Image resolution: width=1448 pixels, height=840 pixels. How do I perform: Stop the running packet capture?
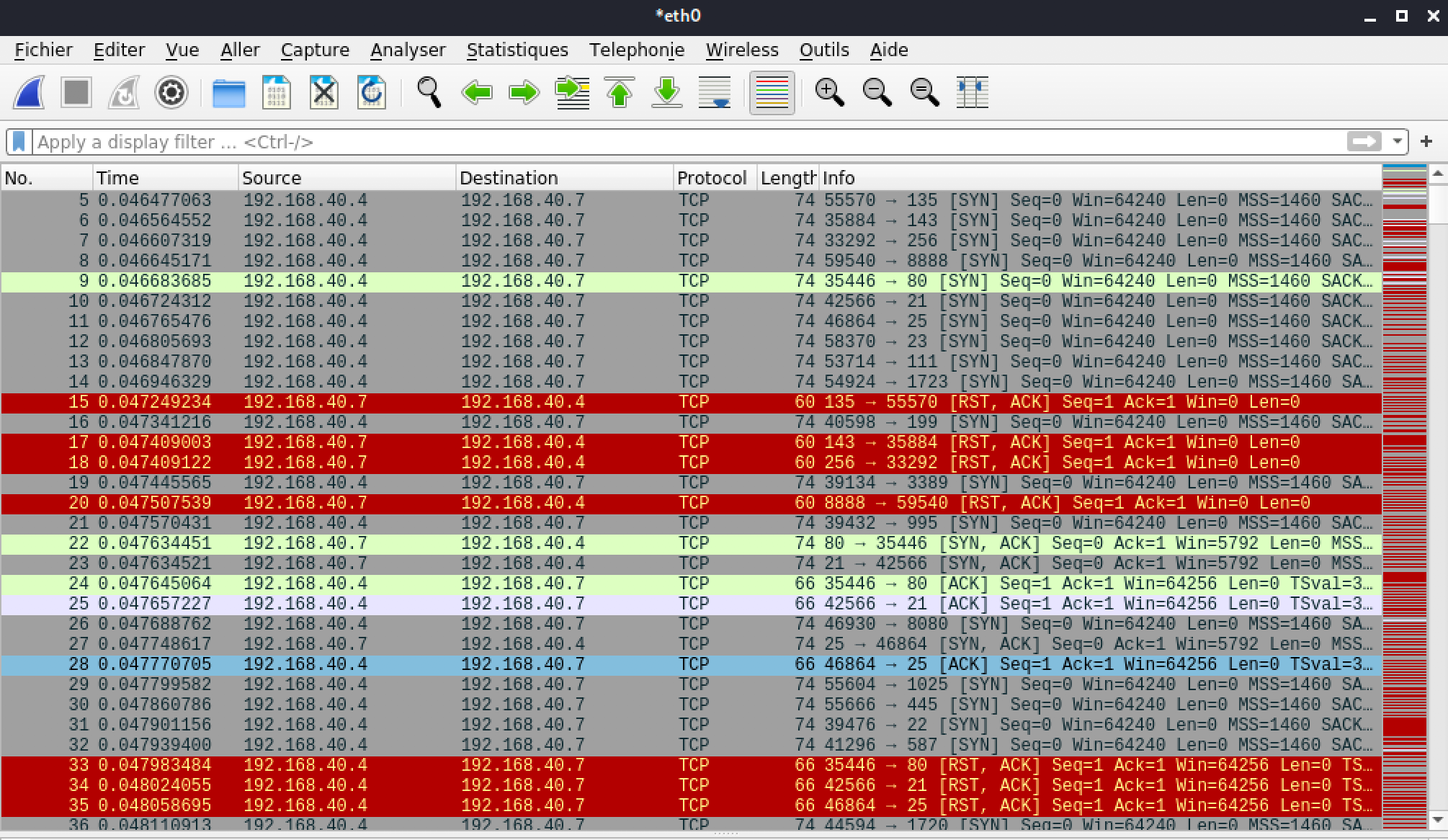pos(76,93)
